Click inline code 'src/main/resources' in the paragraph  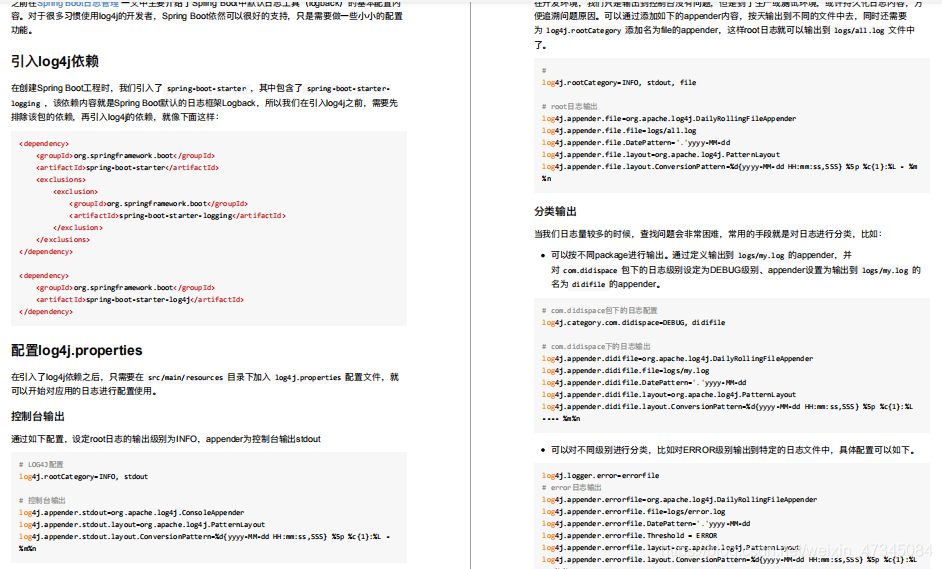pos(185,377)
